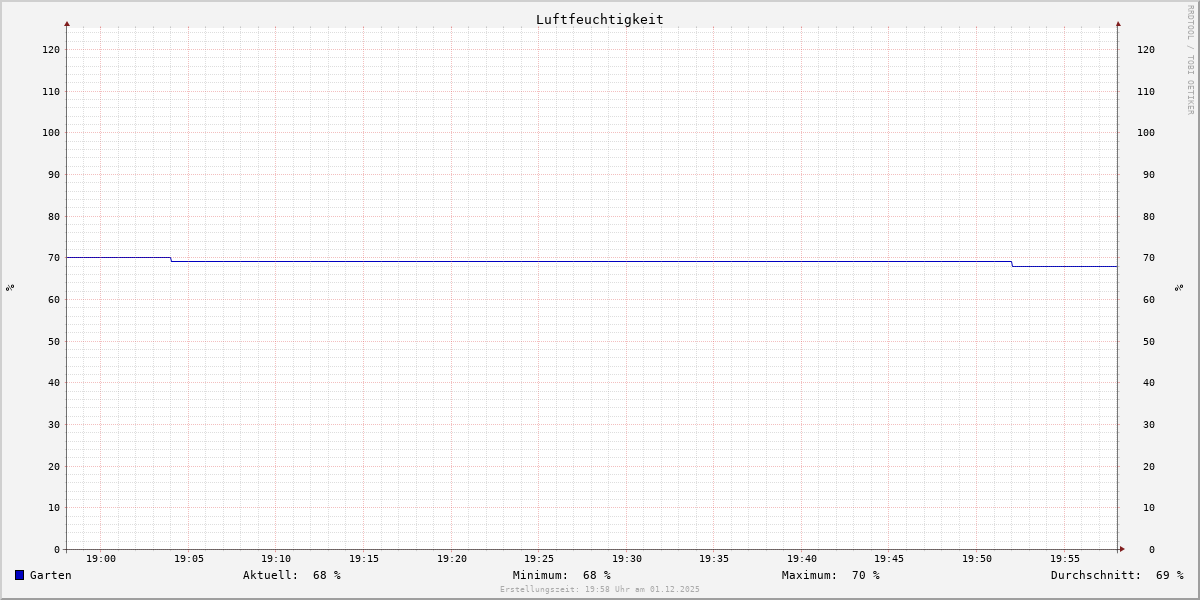Click the % unit label beside left axis
Image resolution: width=1200 pixels, height=600 pixels.
tap(10, 287)
